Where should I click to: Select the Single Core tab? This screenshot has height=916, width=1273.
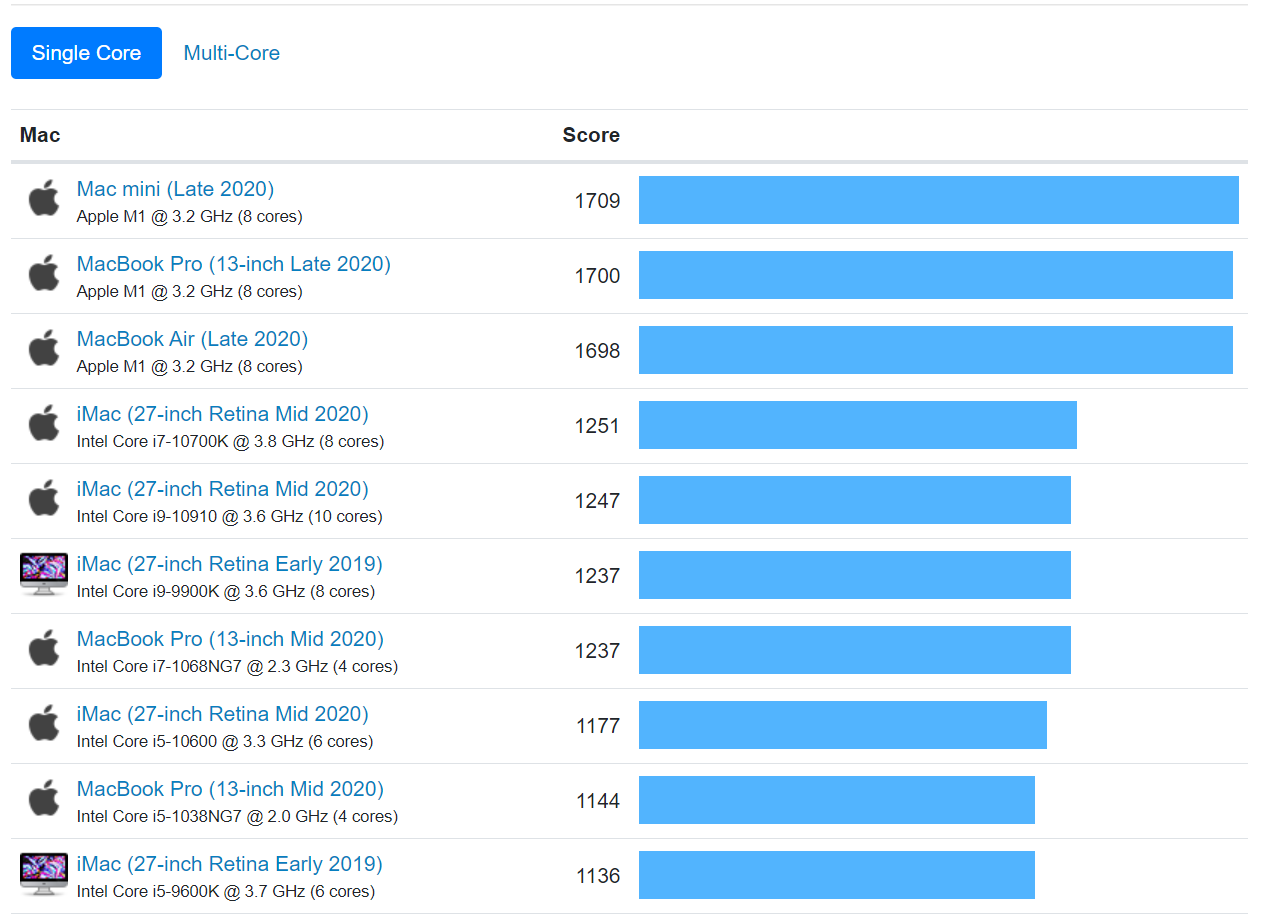pyautogui.click(x=86, y=53)
